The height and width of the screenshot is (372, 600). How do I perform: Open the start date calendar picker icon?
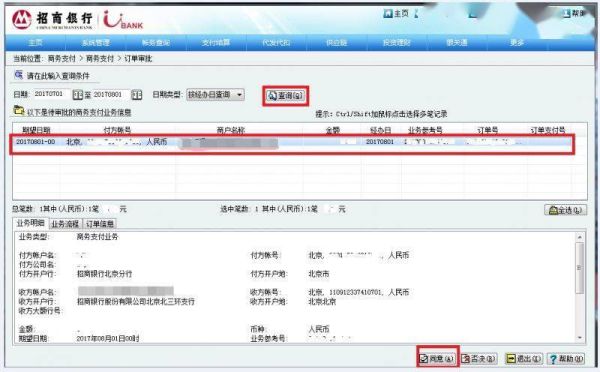[x=78, y=95]
